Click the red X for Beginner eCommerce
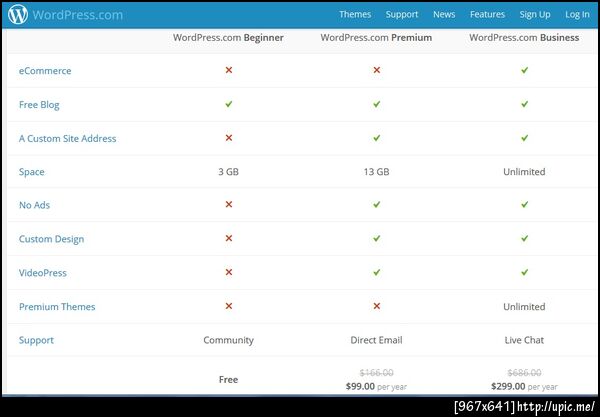Image resolution: width=600 pixels, height=417 pixels. click(229, 70)
